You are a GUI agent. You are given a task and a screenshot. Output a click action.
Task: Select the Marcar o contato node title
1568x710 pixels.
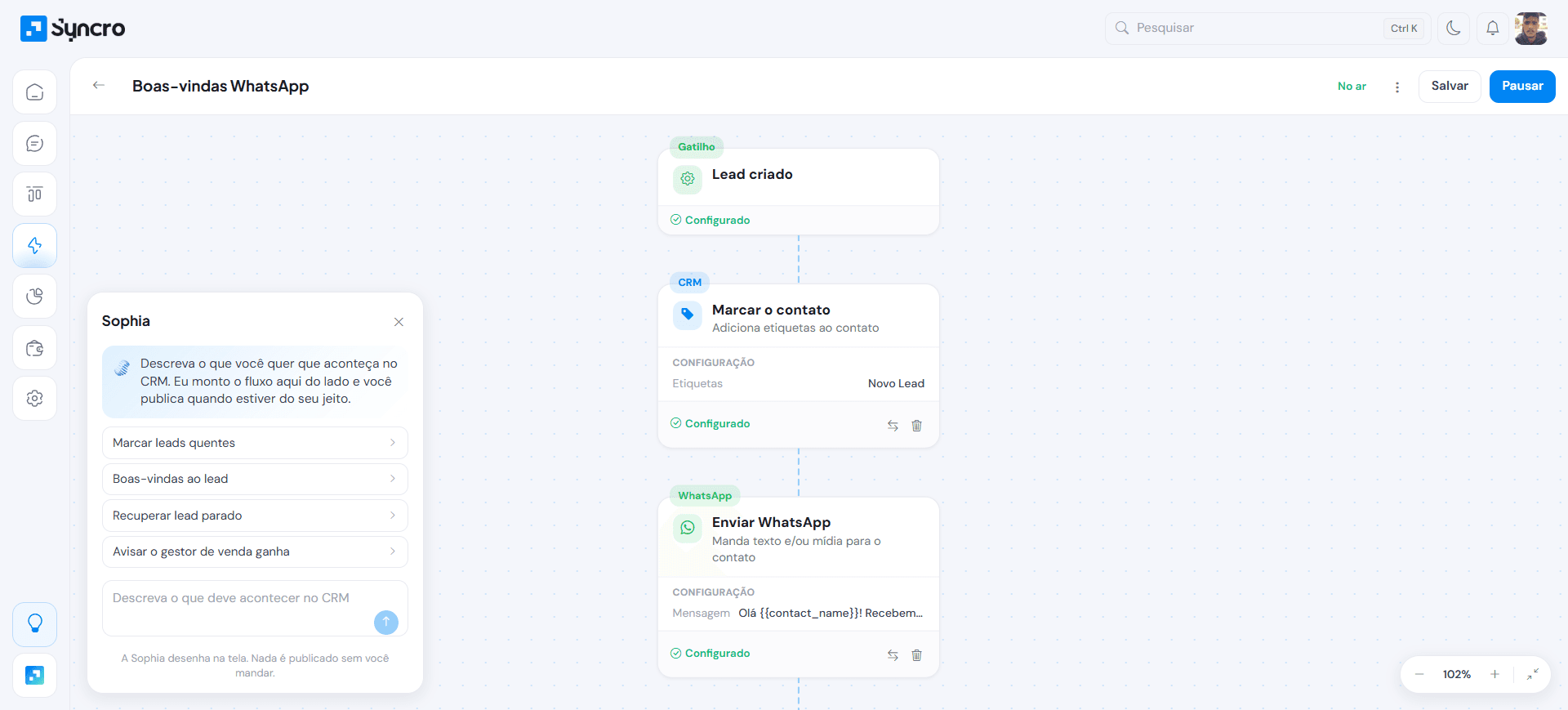click(771, 310)
